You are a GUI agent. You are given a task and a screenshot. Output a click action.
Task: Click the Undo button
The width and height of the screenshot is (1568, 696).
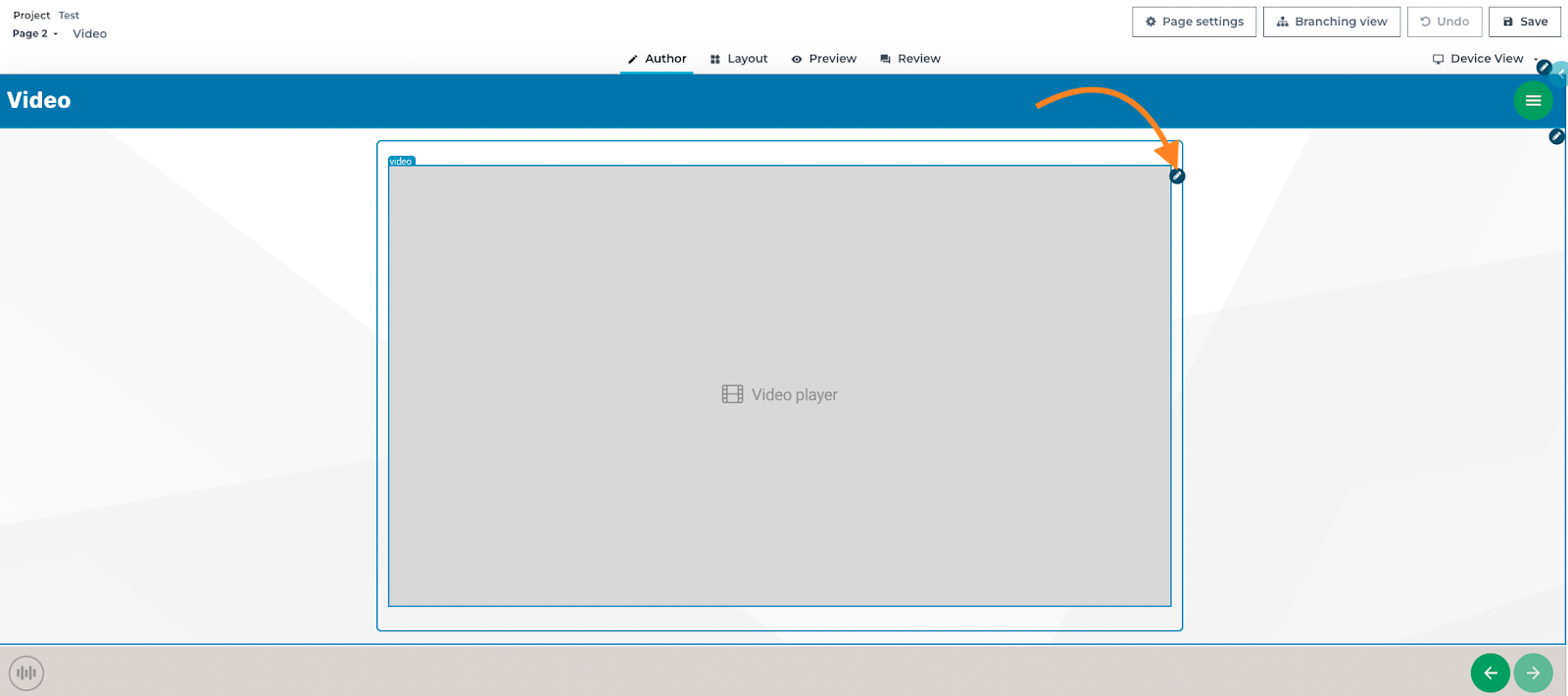tap(1445, 22)
